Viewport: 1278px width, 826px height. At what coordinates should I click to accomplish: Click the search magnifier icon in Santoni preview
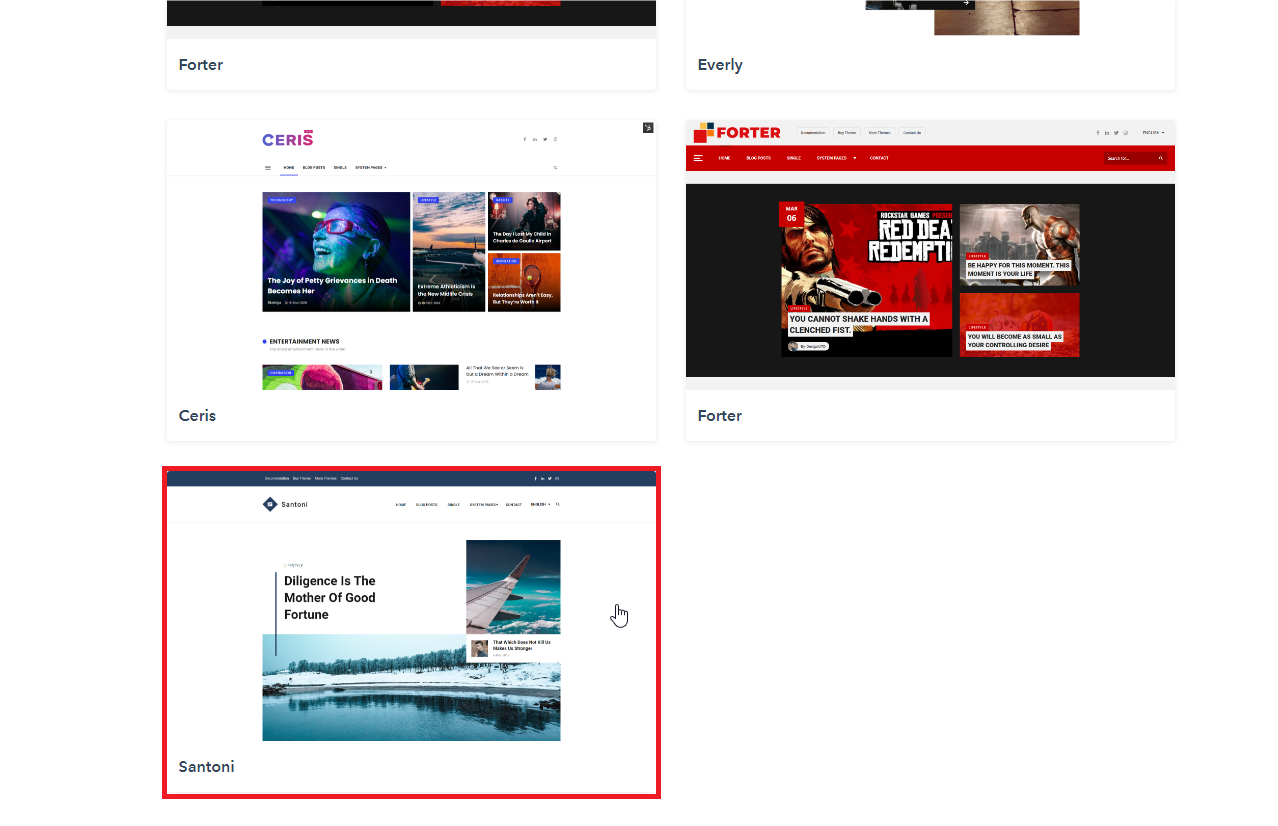coord(557,504)
